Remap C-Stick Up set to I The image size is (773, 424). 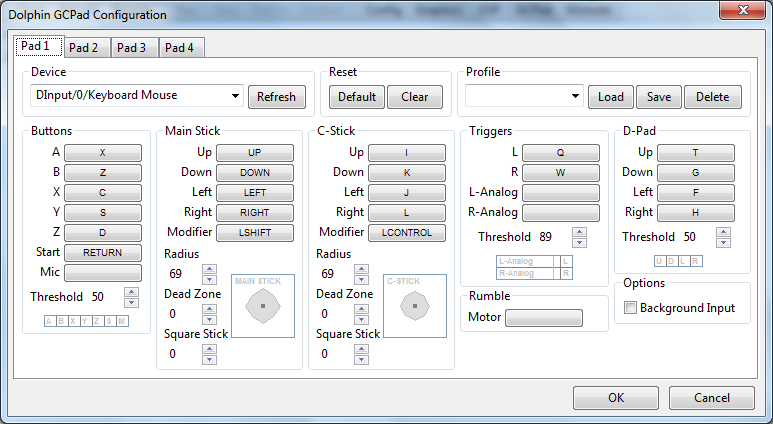pos(407,153)
